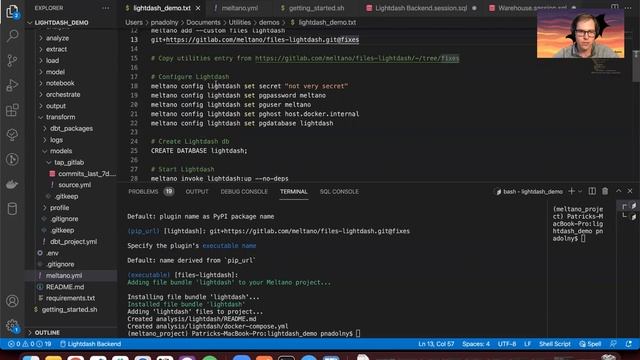Image resolution: width=640 pixels, height=360 pixels.
Task: Close the lightdash_demo.txt tab
Action: pyautogui.click(x=198, y=8)
